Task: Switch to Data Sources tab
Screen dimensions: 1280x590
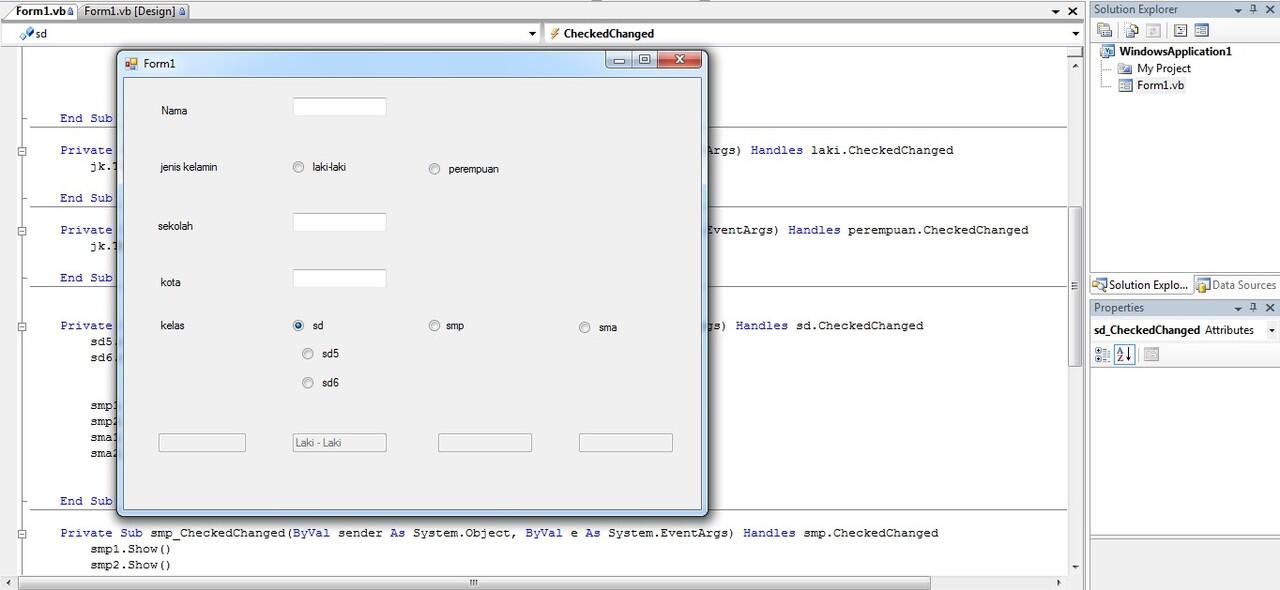Action: click(1236, 285)
